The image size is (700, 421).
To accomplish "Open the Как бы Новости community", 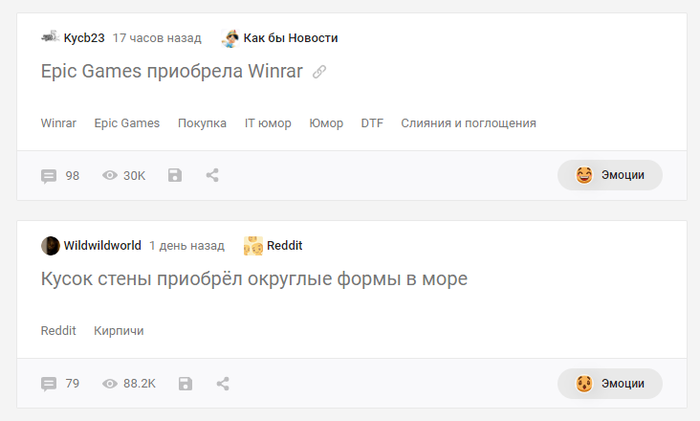I will coord(291,38).
